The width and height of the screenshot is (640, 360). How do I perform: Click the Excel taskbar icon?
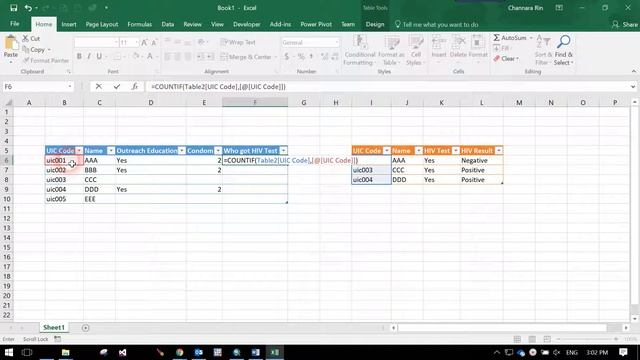(274, 352)
